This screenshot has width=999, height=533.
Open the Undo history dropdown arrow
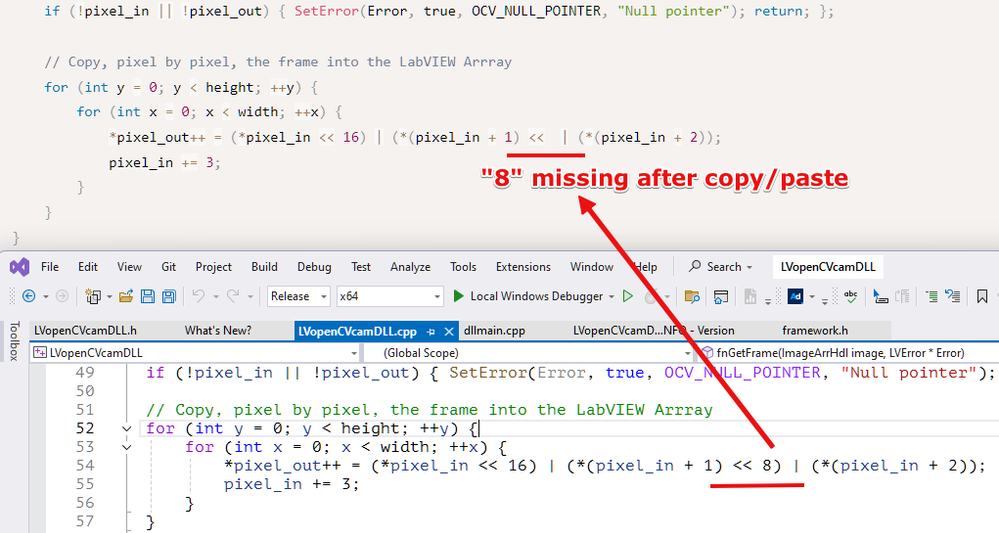click(215, 297)
